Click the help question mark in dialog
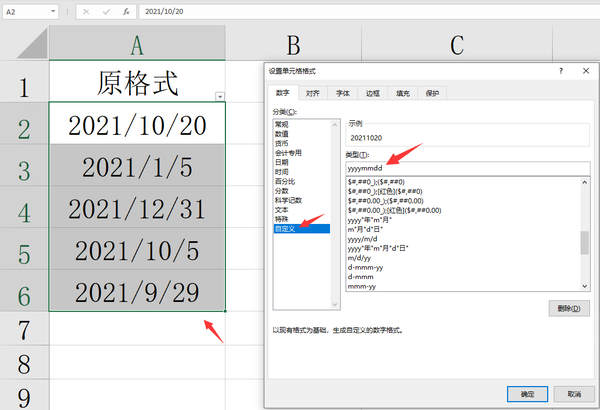 [x=561, y=71]
